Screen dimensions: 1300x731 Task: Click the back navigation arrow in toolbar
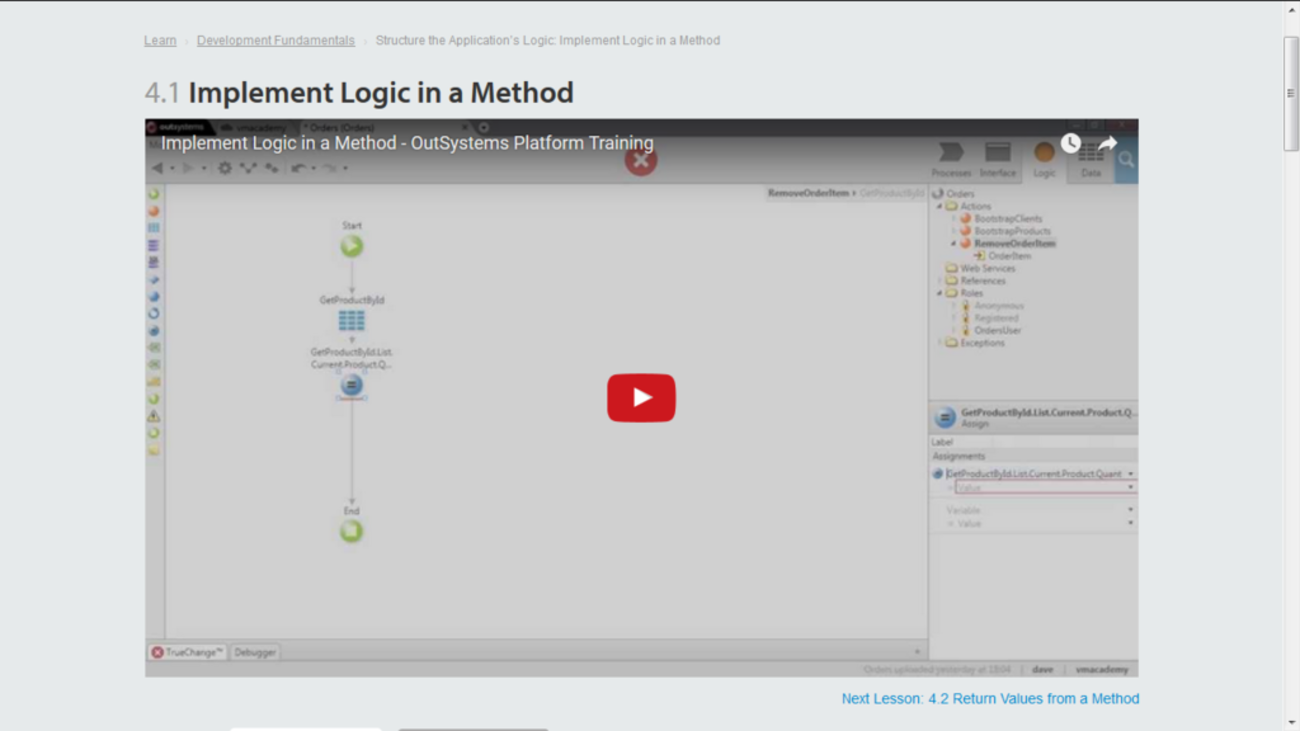click(158, 168)
